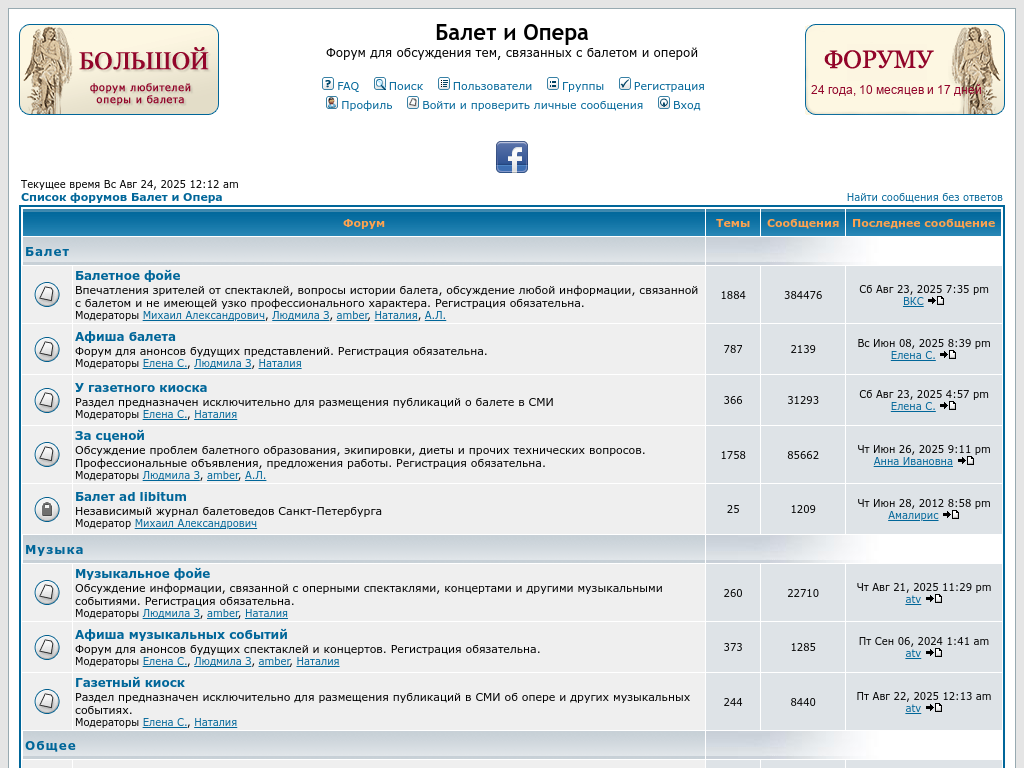Open the Общее category section
1024x768 pixels.
[x=50, y=745]
